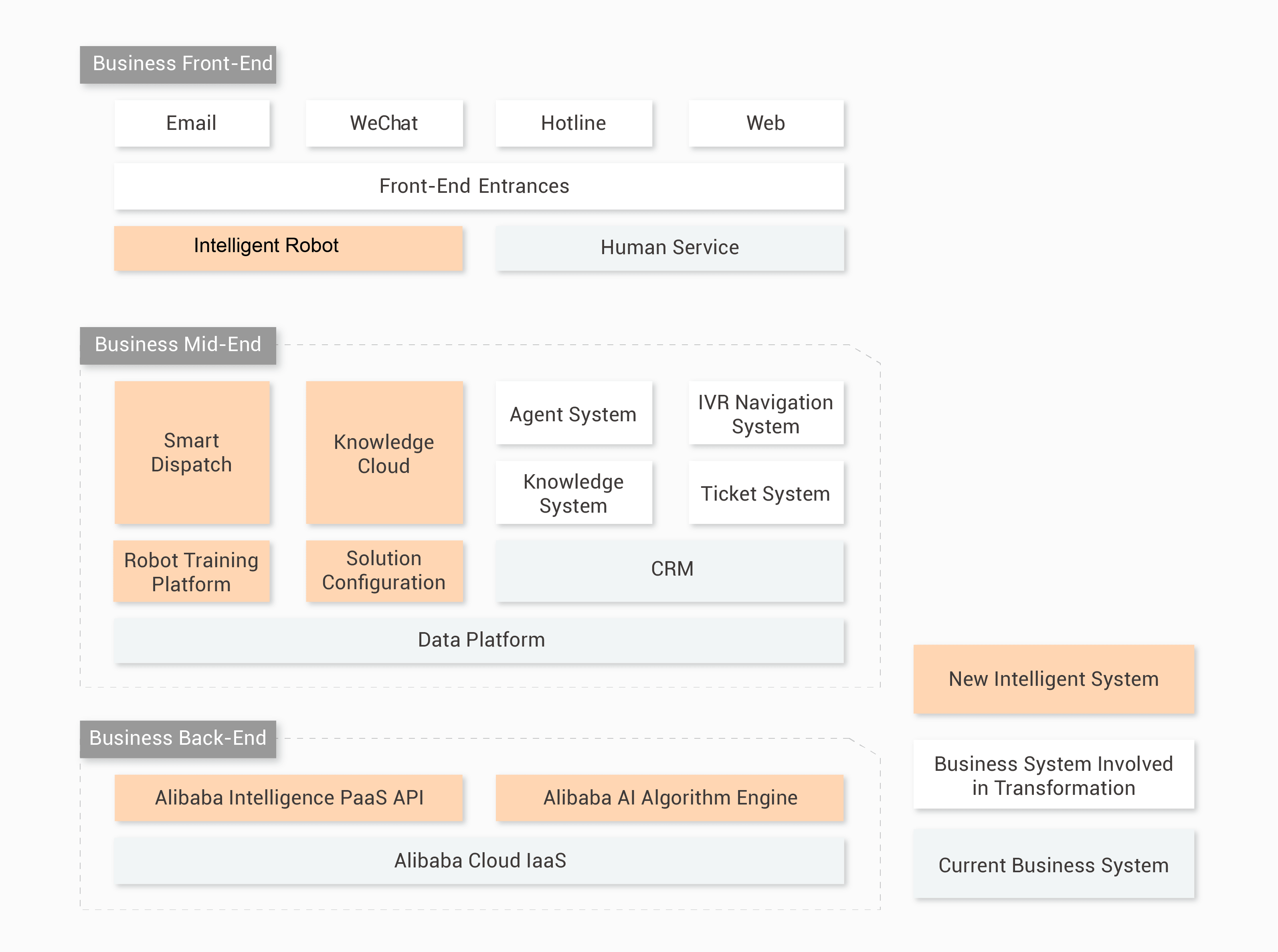This screenshot has height=952, width=1278.
Task: Click the IVR Navigation System box
Action: (x=765, y=414)
